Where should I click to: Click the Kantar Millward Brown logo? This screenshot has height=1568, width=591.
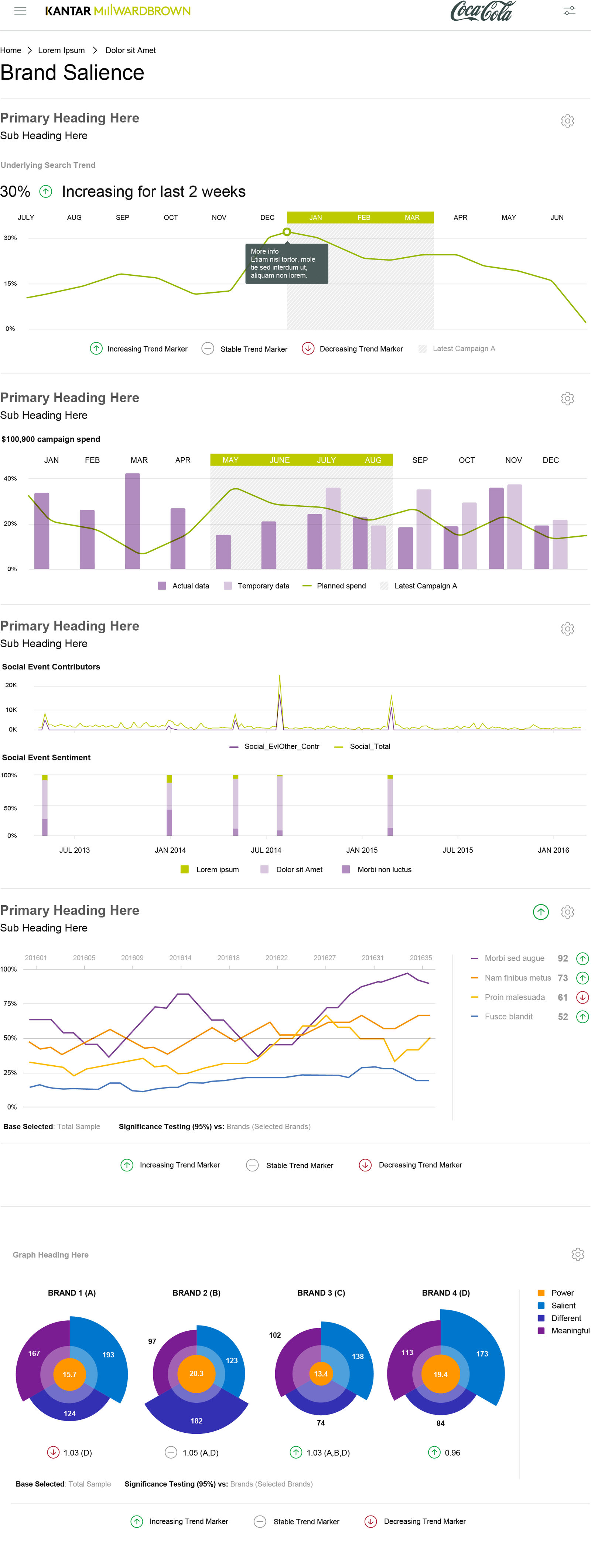tap(118, 11)
